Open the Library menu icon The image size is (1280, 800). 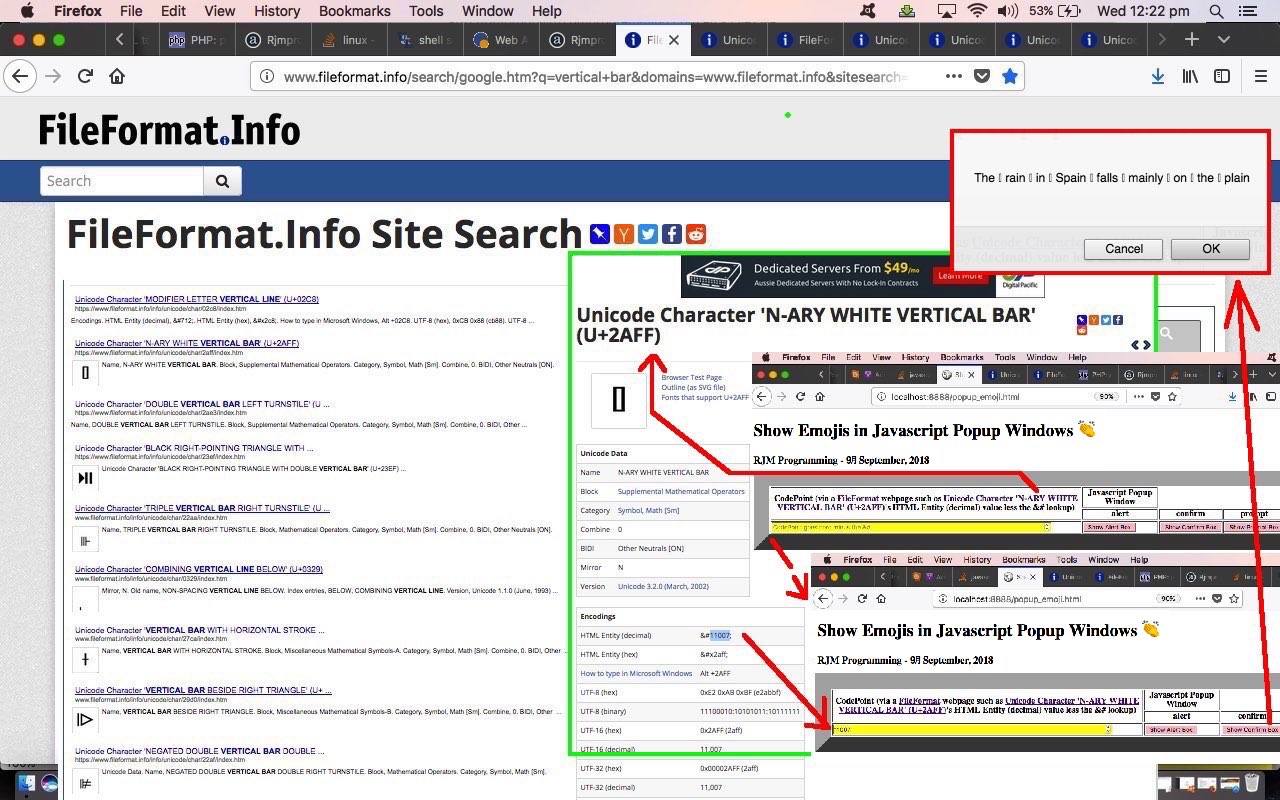(x=1190, y=76)
